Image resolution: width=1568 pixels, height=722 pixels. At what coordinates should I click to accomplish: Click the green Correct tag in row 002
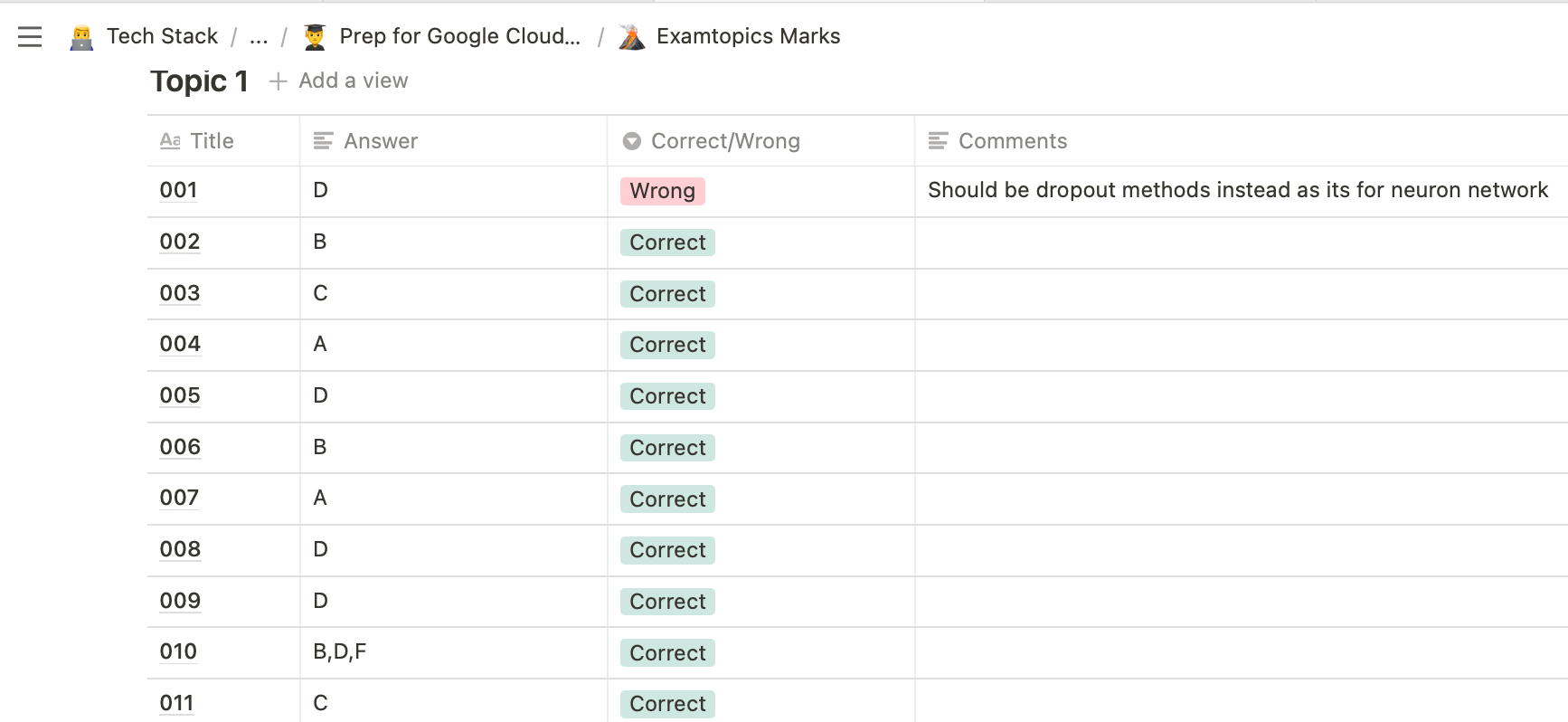(667, 242)
